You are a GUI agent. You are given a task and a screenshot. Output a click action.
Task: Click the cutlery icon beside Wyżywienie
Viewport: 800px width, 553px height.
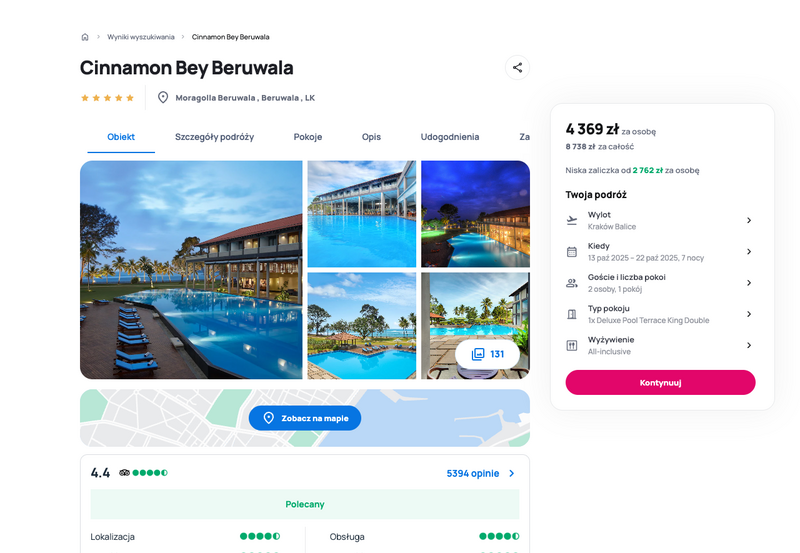tap(572, 345)
